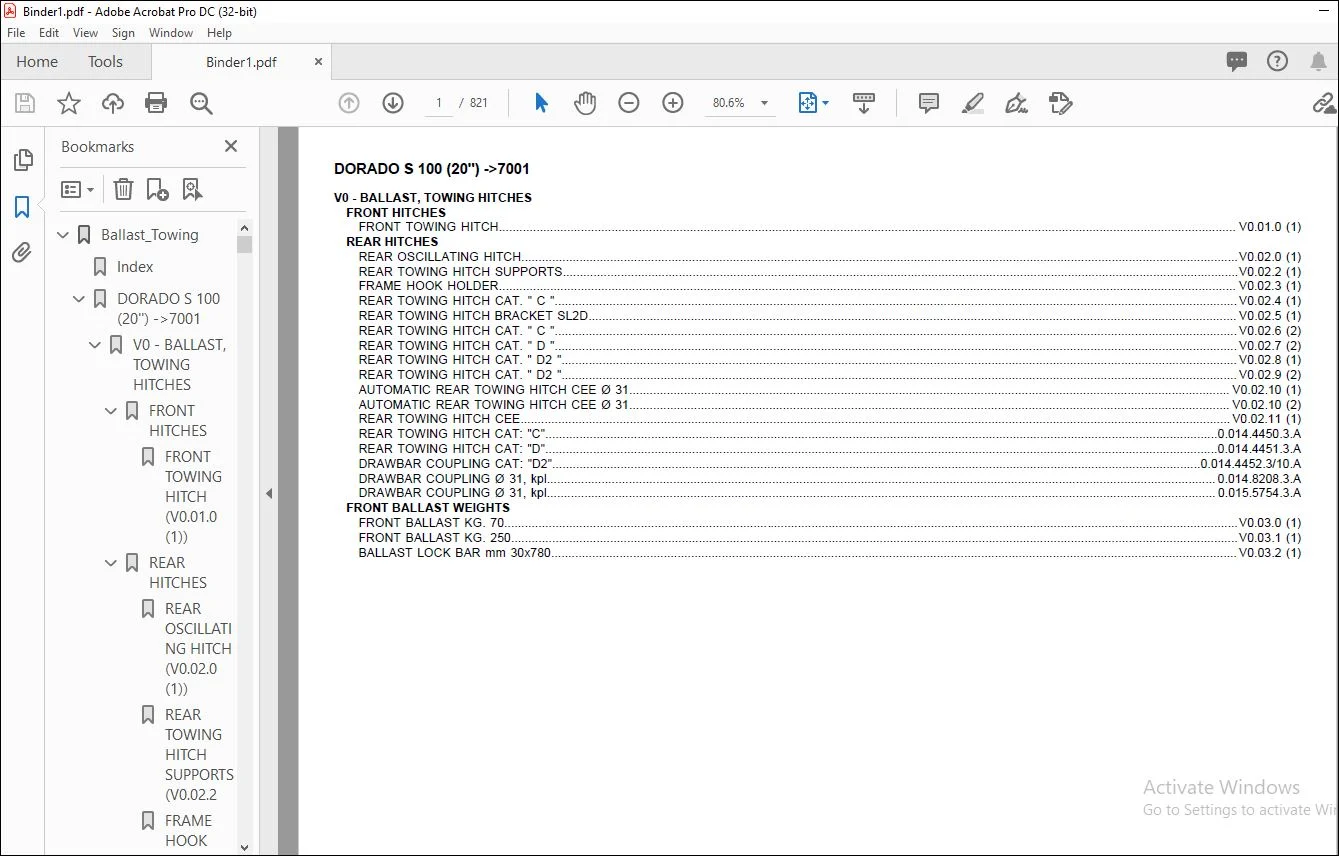Select REAR TOWING HITCH SUPPORTS bookmark
Viewport: 1339px width, 856px height.
pos(199,755)
